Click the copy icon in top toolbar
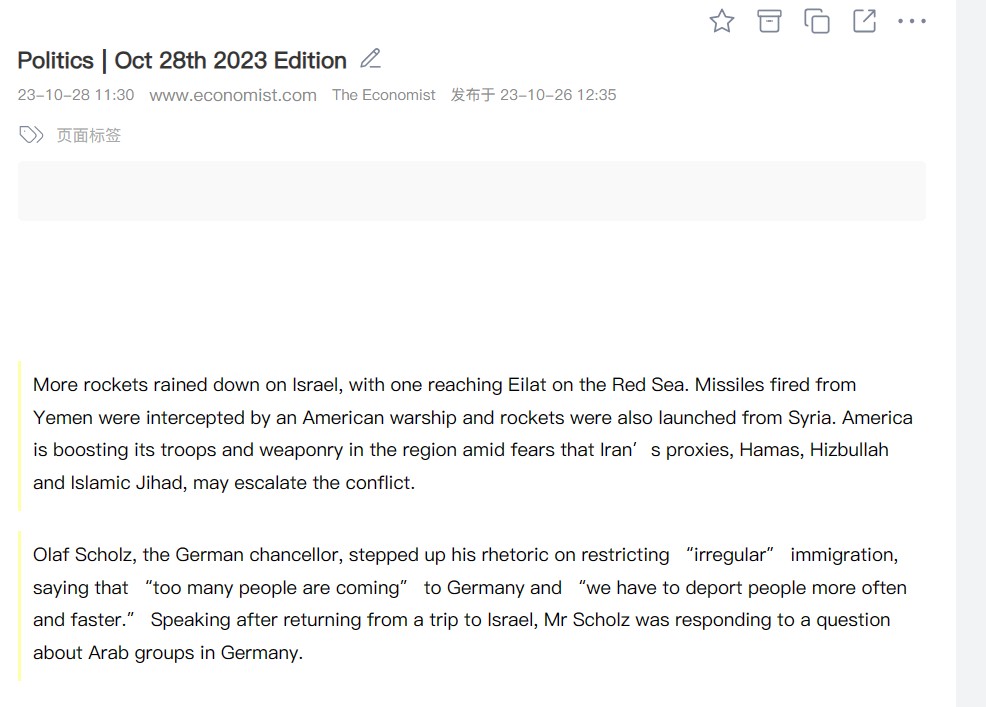The height and width of the screenshot is (707, 986). point(817,21)
